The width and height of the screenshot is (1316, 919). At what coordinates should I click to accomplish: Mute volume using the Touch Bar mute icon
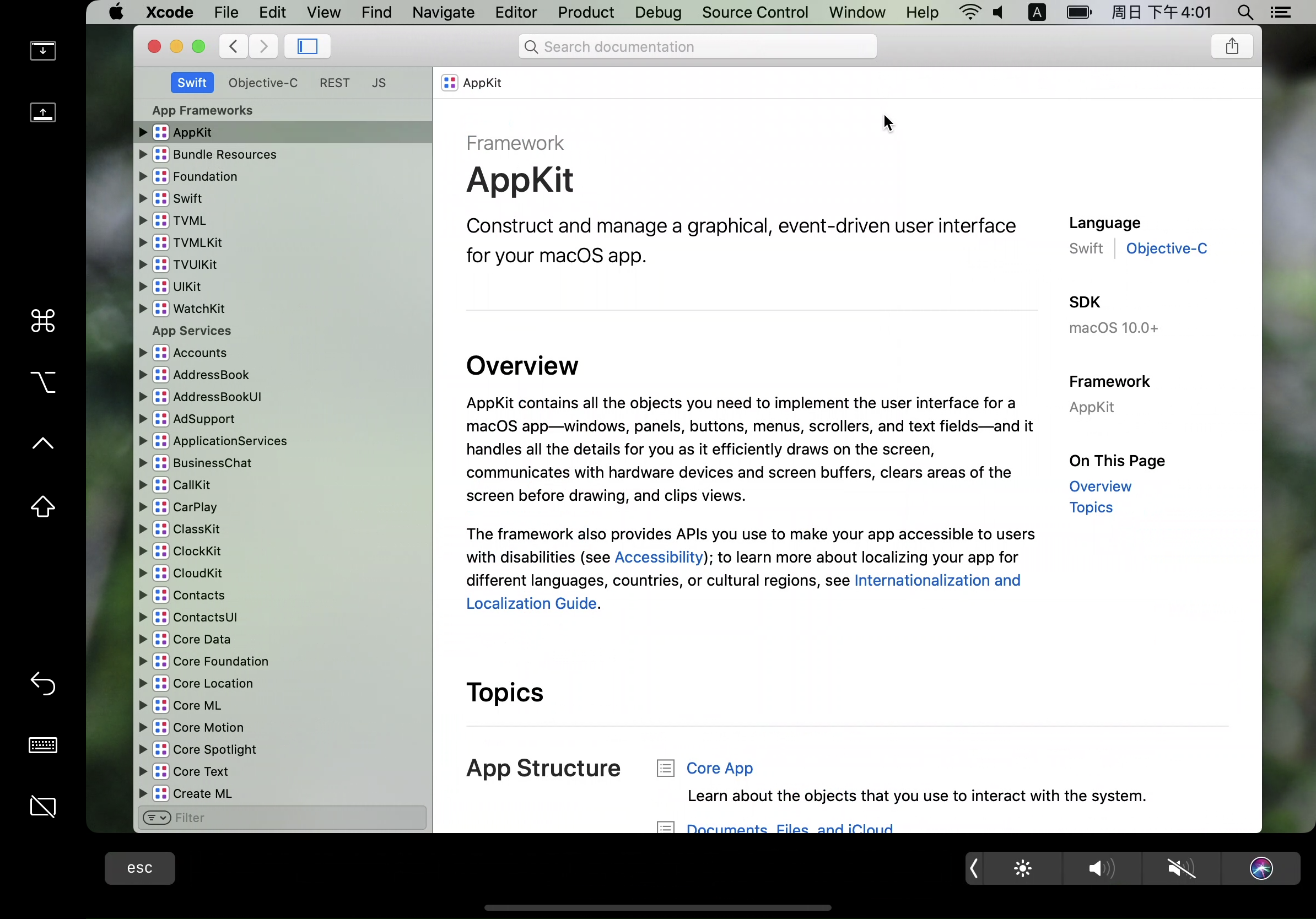coord(1182,868)
